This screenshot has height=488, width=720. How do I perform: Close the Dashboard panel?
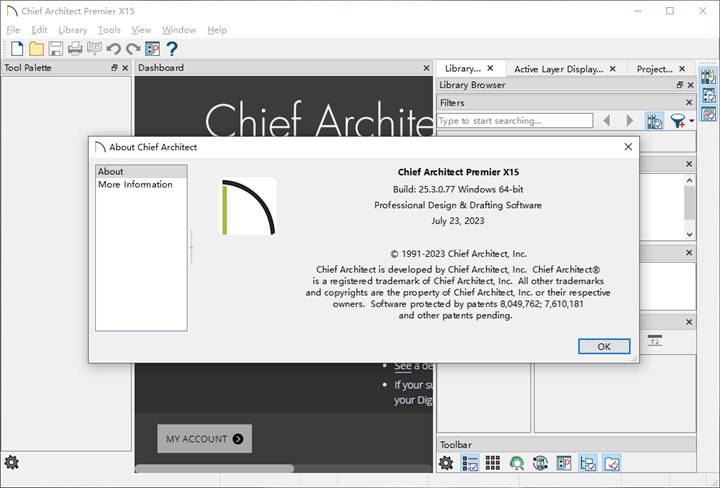426,68
